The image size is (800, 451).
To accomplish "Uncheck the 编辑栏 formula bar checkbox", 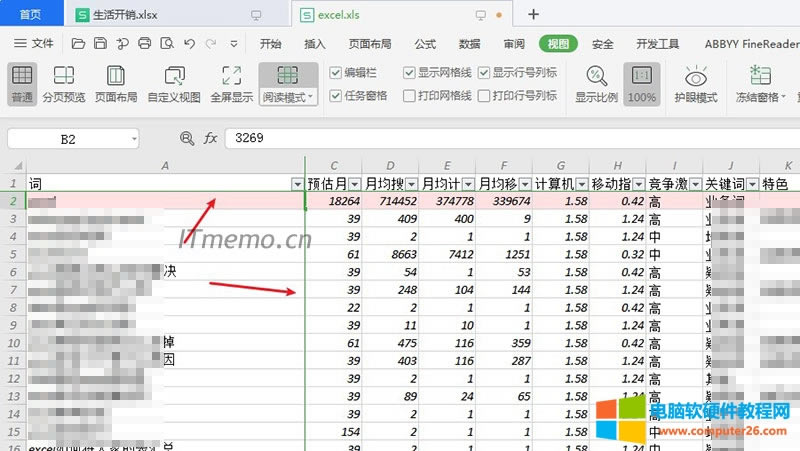I will (x=336, y=73).
